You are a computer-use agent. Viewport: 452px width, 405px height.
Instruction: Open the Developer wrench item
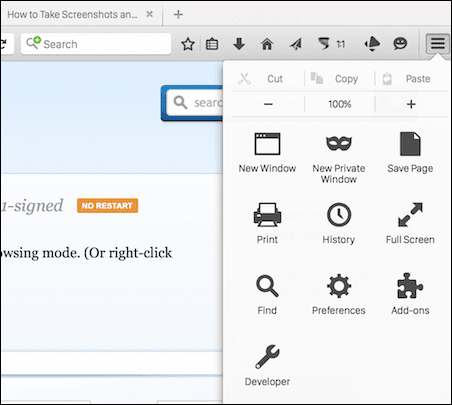click(x=267, y=366)
